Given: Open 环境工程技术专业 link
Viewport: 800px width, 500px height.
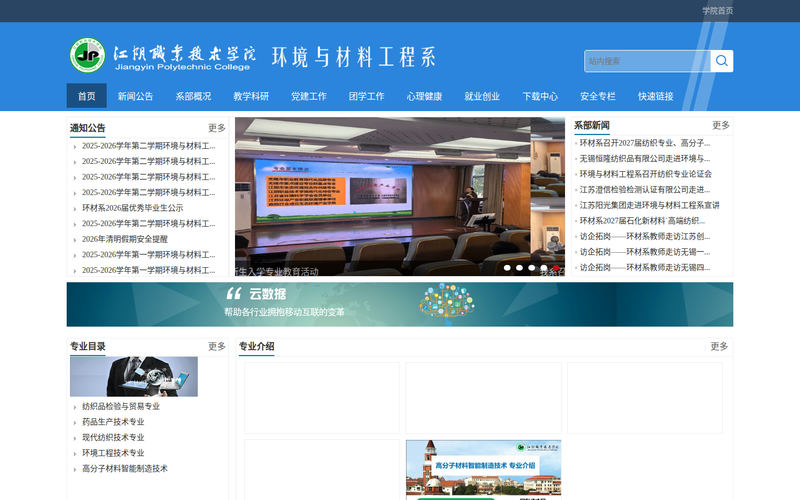Looking at the screenshot, I should coord(113,453).
